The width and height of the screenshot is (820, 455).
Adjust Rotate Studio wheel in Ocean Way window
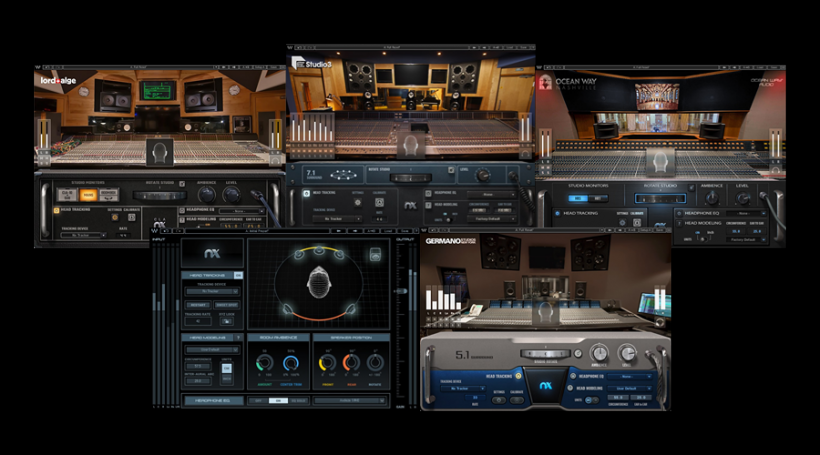point(660,199)
